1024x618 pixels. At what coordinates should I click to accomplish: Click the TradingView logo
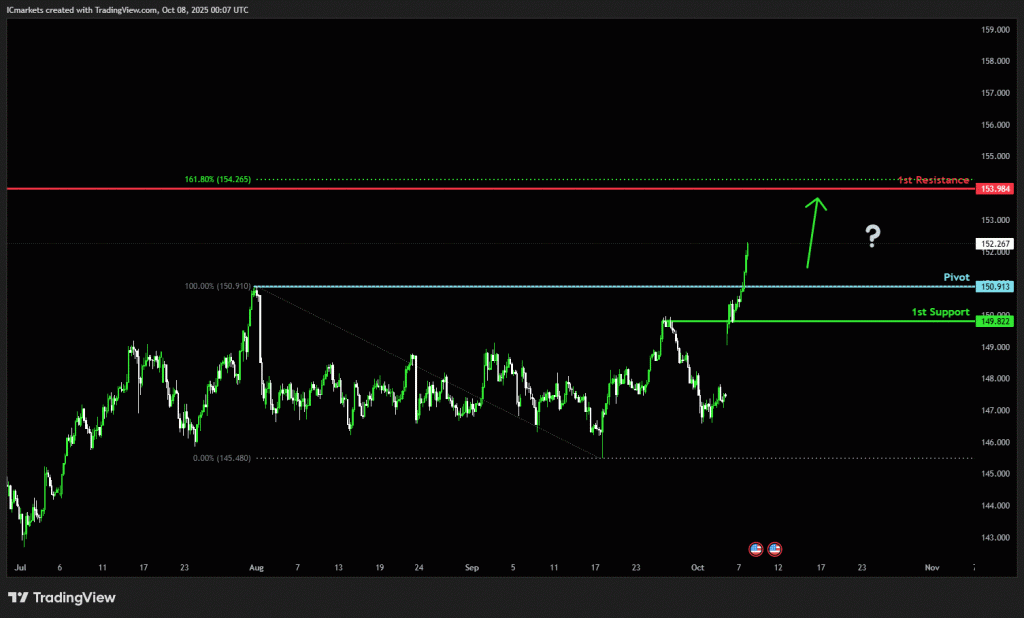62,597
